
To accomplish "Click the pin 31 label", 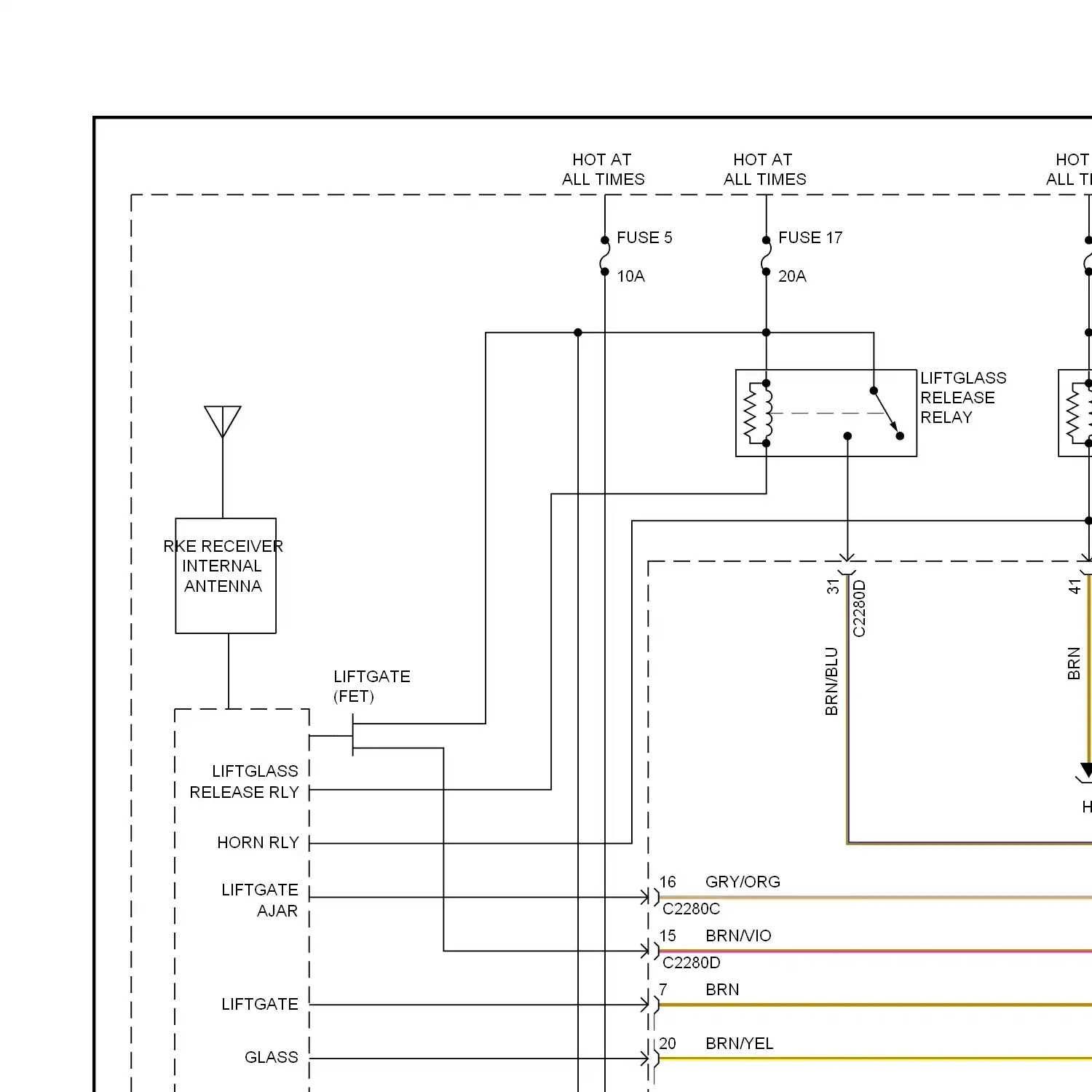I will 833,587.
